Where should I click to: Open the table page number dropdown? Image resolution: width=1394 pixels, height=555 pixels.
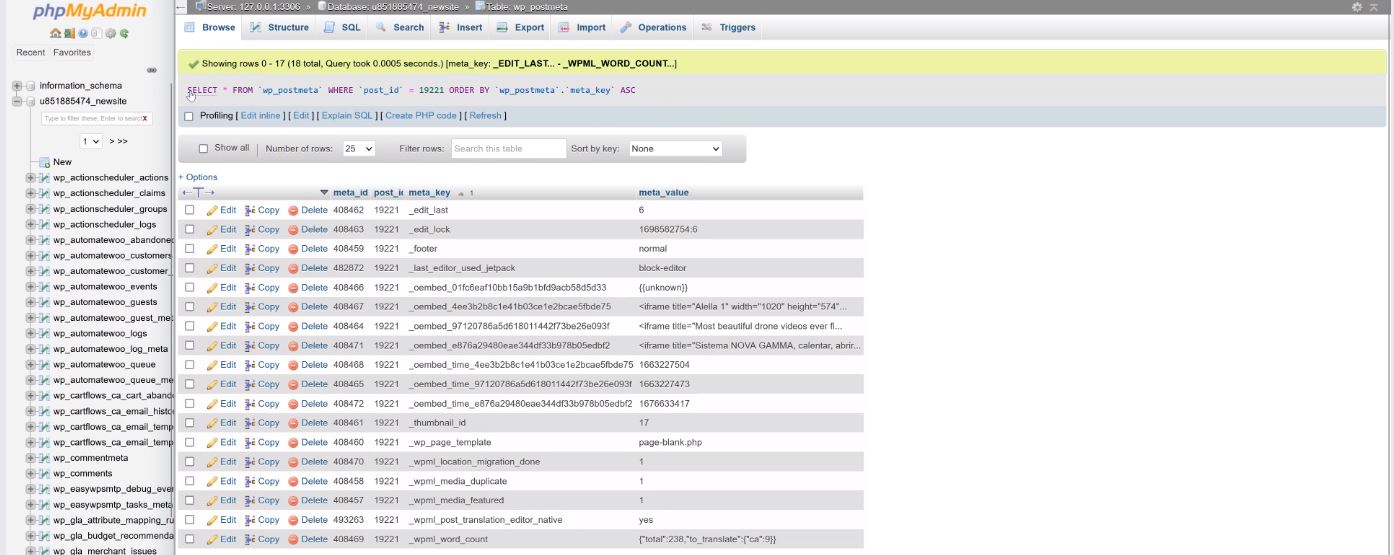(92, 141)
